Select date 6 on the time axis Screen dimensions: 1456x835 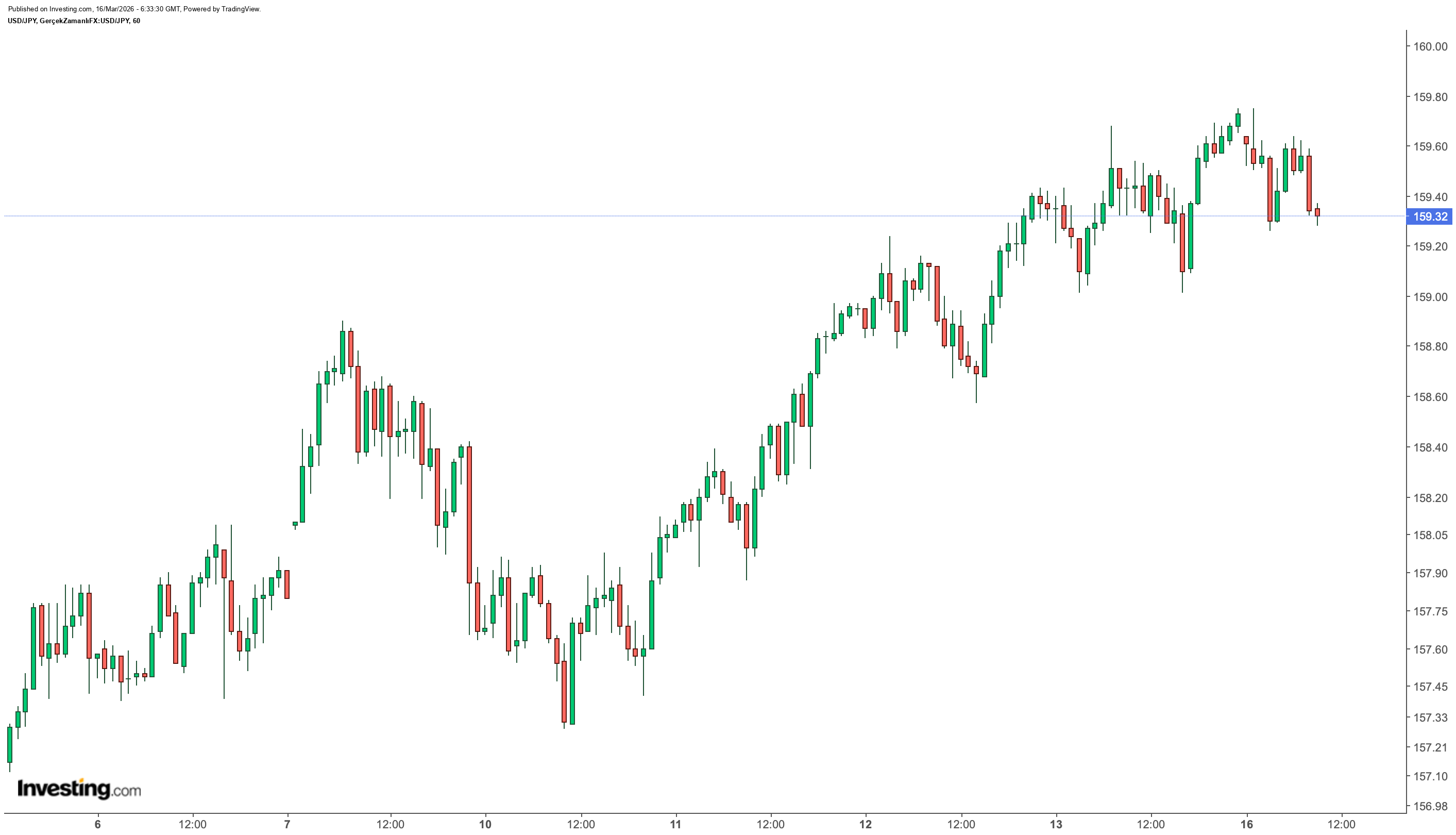pyautogui.click(x=97, y=824)
